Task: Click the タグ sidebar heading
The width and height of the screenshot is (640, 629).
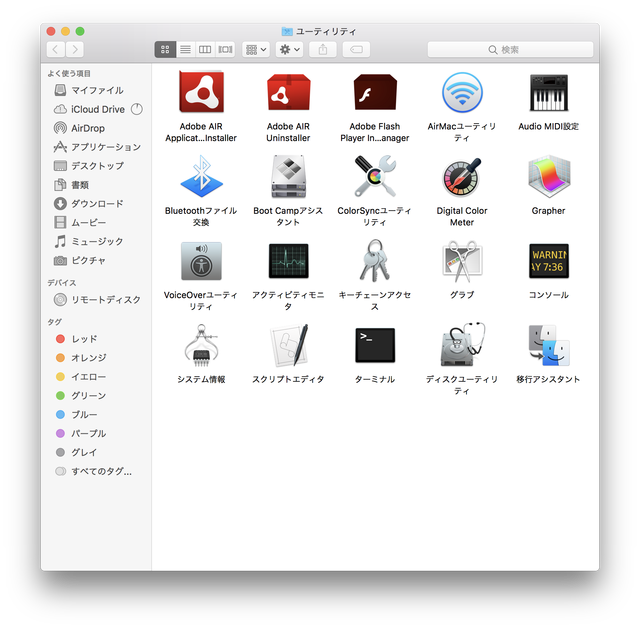Action: (x=55, y=322)
